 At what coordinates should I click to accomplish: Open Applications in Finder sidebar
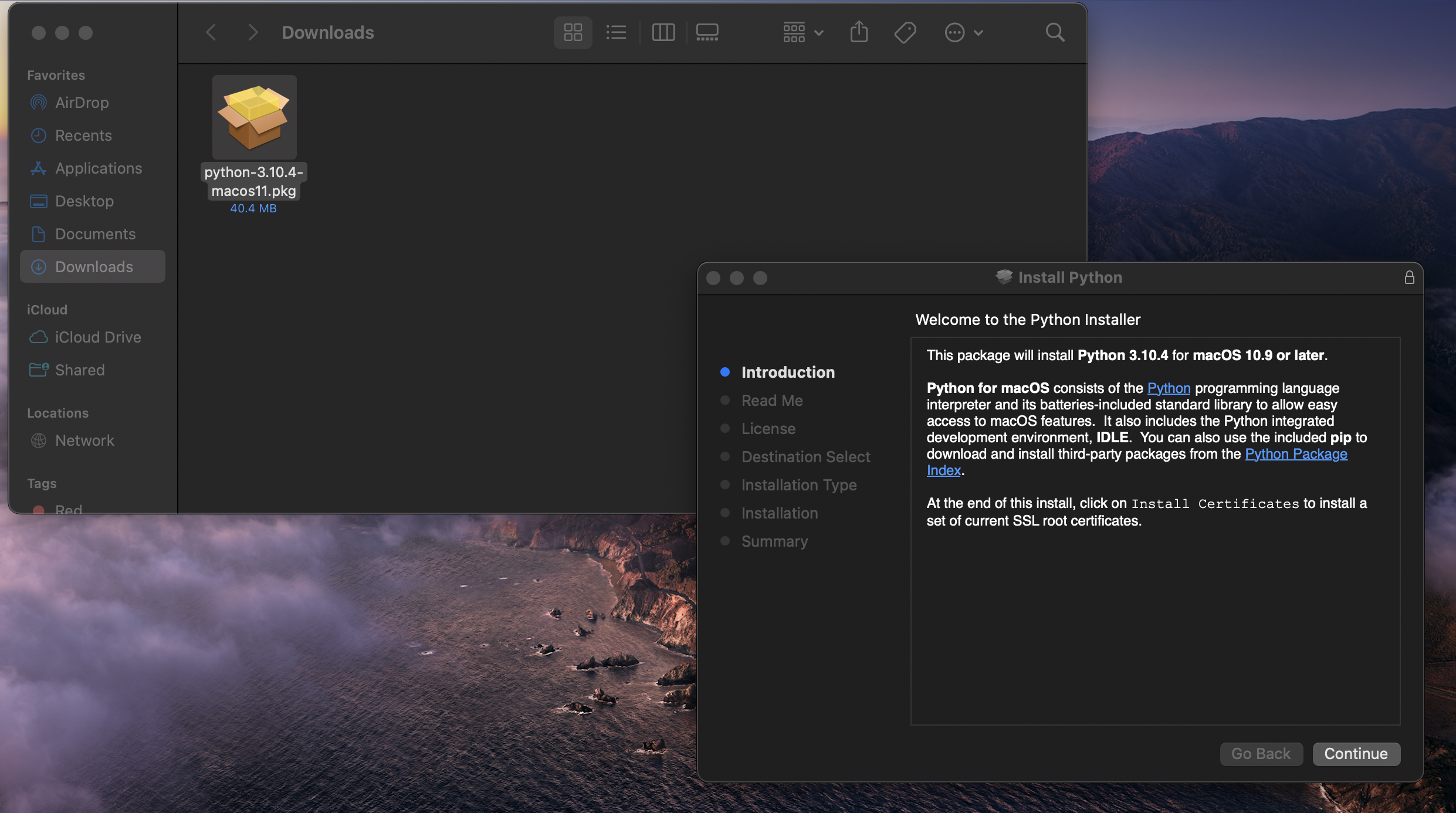pos(98,168)
